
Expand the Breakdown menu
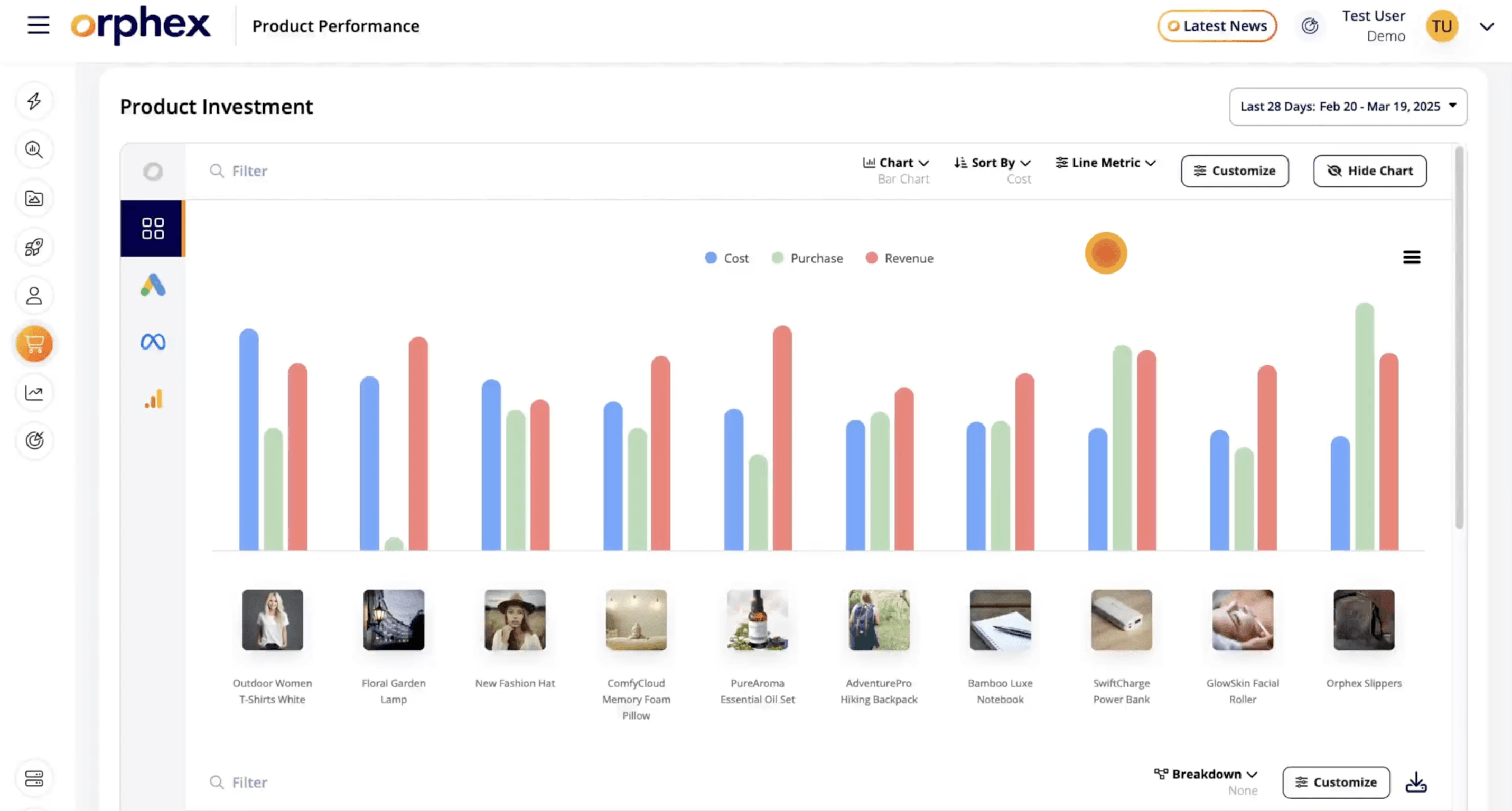point(1206,781)
